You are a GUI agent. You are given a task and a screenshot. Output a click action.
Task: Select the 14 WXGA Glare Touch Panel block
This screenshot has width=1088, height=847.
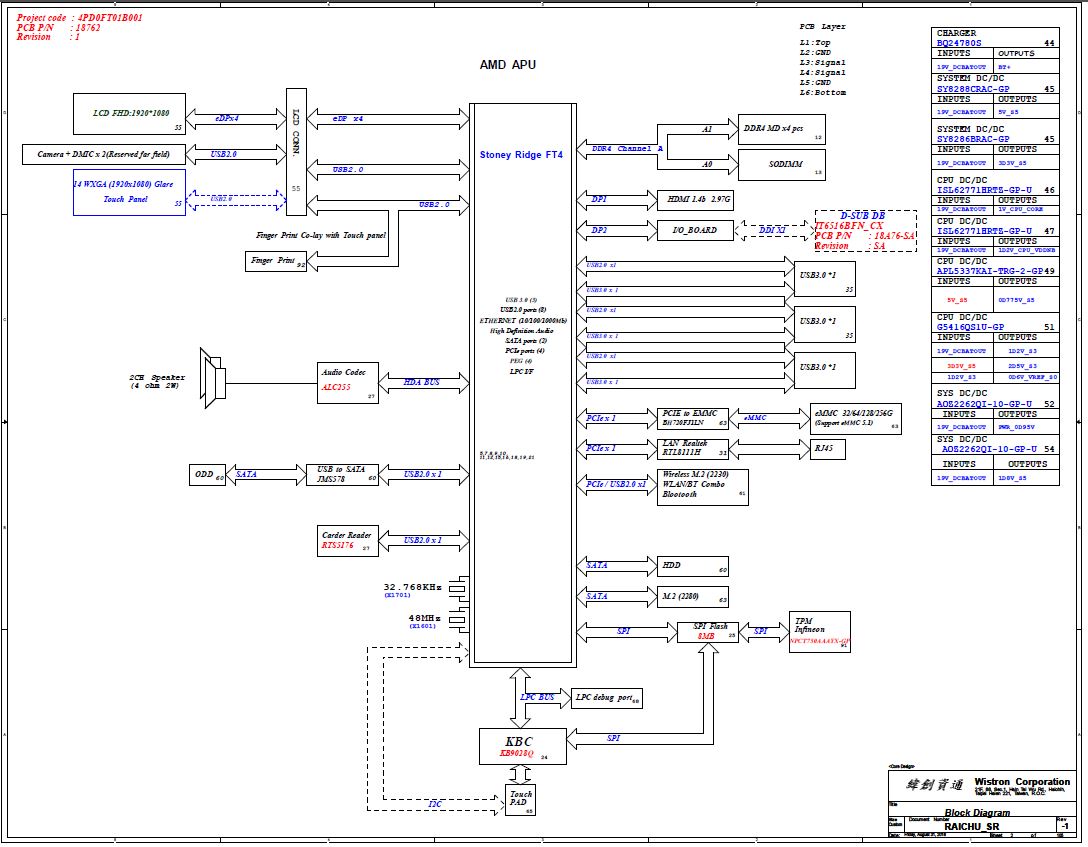(129, 192)
